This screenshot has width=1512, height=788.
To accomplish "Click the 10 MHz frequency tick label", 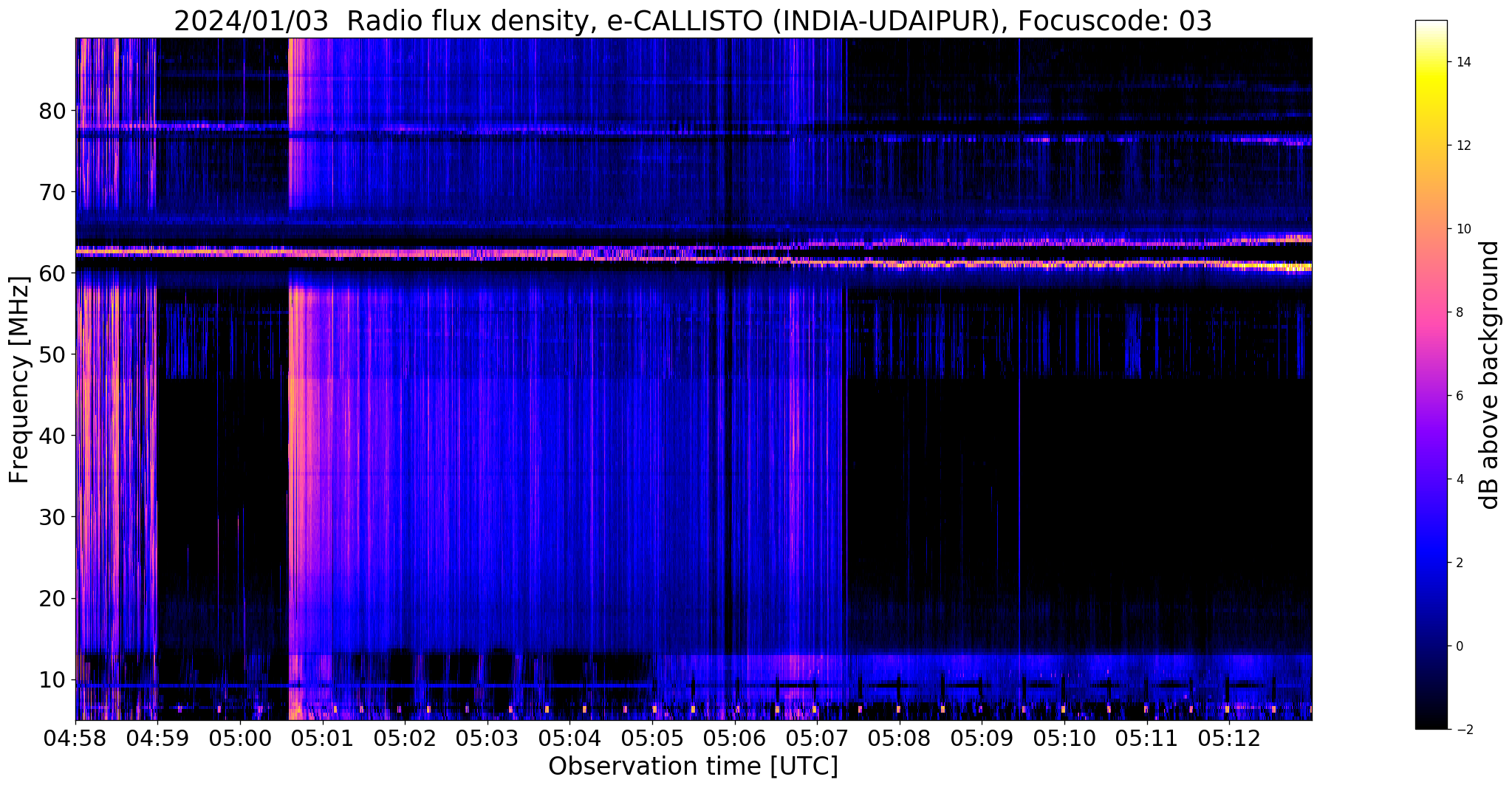I will tap(52, 679).
